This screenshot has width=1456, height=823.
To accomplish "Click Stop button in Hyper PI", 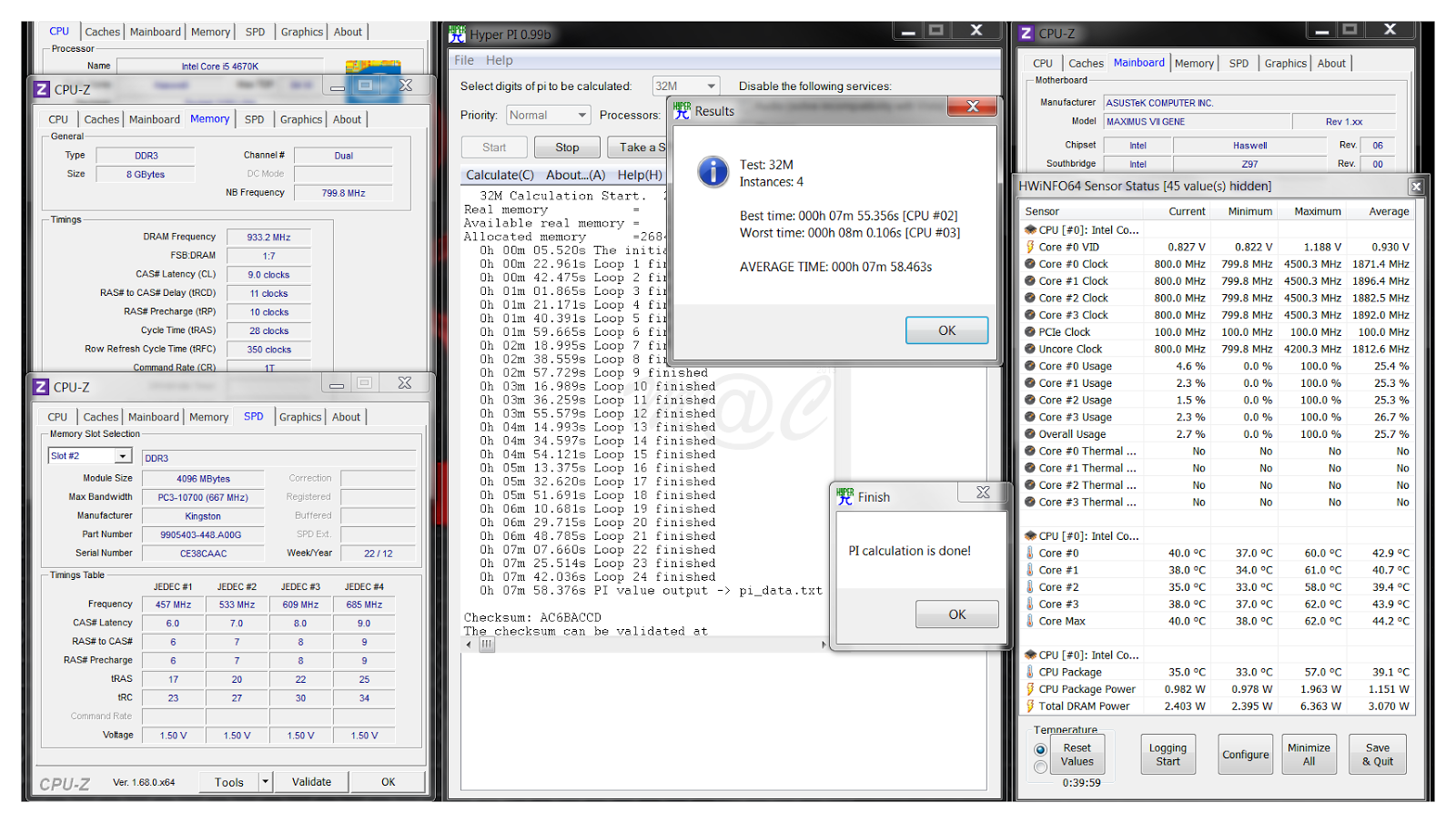I will coord(567,147).
